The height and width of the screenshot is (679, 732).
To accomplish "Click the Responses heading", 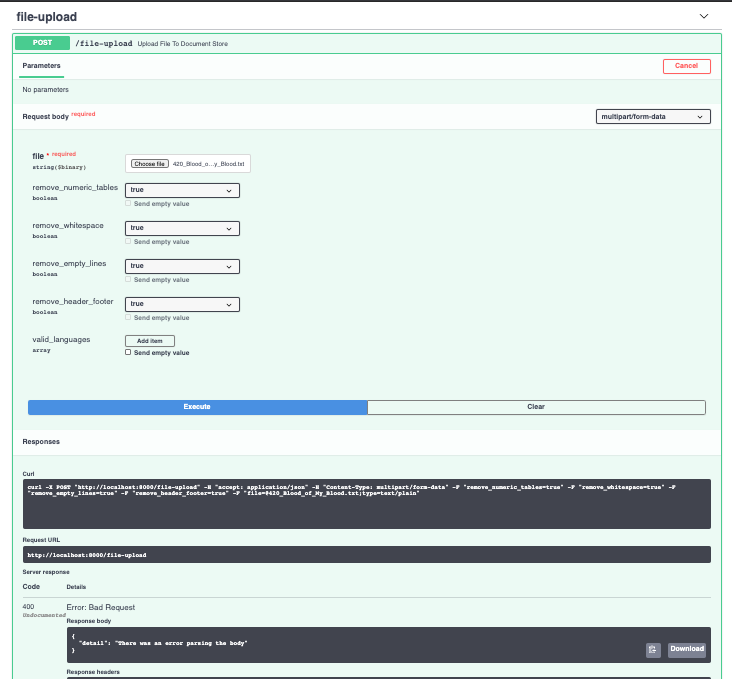I will (x=41, y=442).
